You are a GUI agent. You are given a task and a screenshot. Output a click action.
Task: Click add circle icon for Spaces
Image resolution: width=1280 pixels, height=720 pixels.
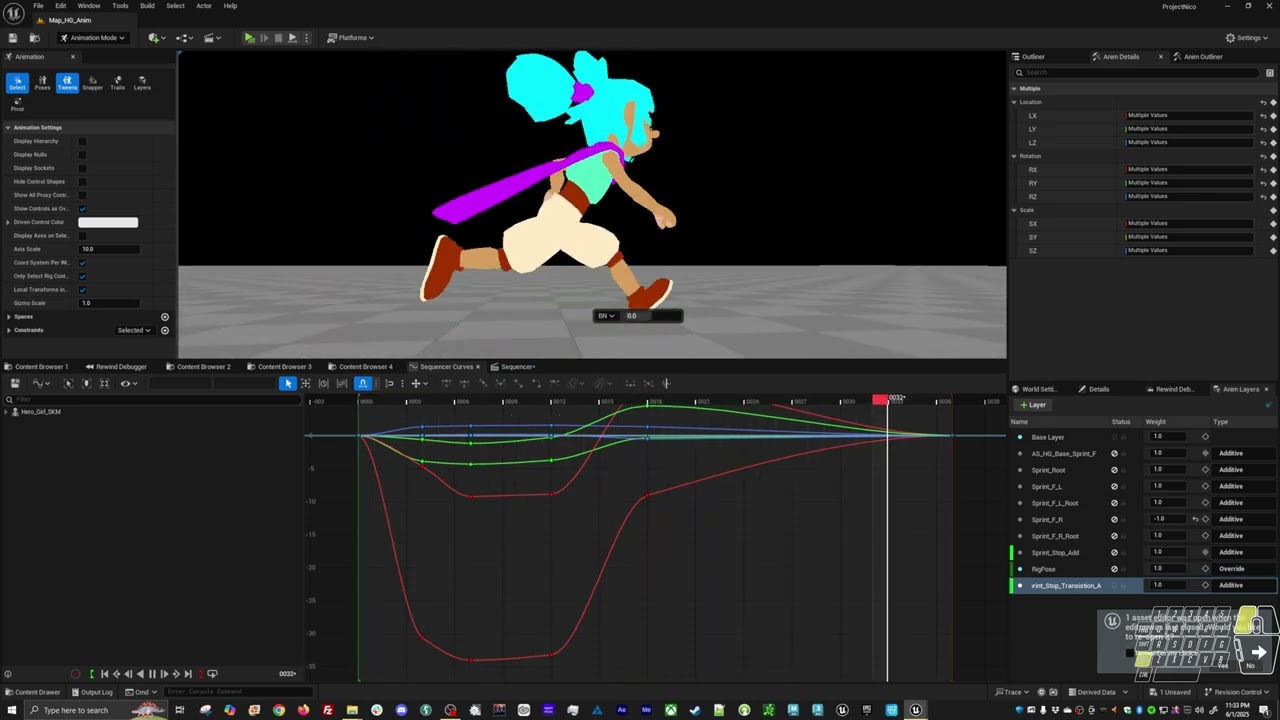(165, 317)
